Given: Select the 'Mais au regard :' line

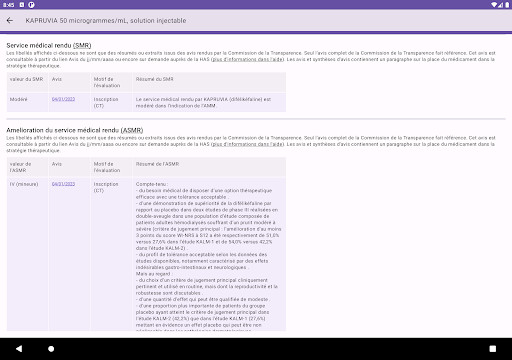Looking at the screenshot, I should (x=154, y=274).
